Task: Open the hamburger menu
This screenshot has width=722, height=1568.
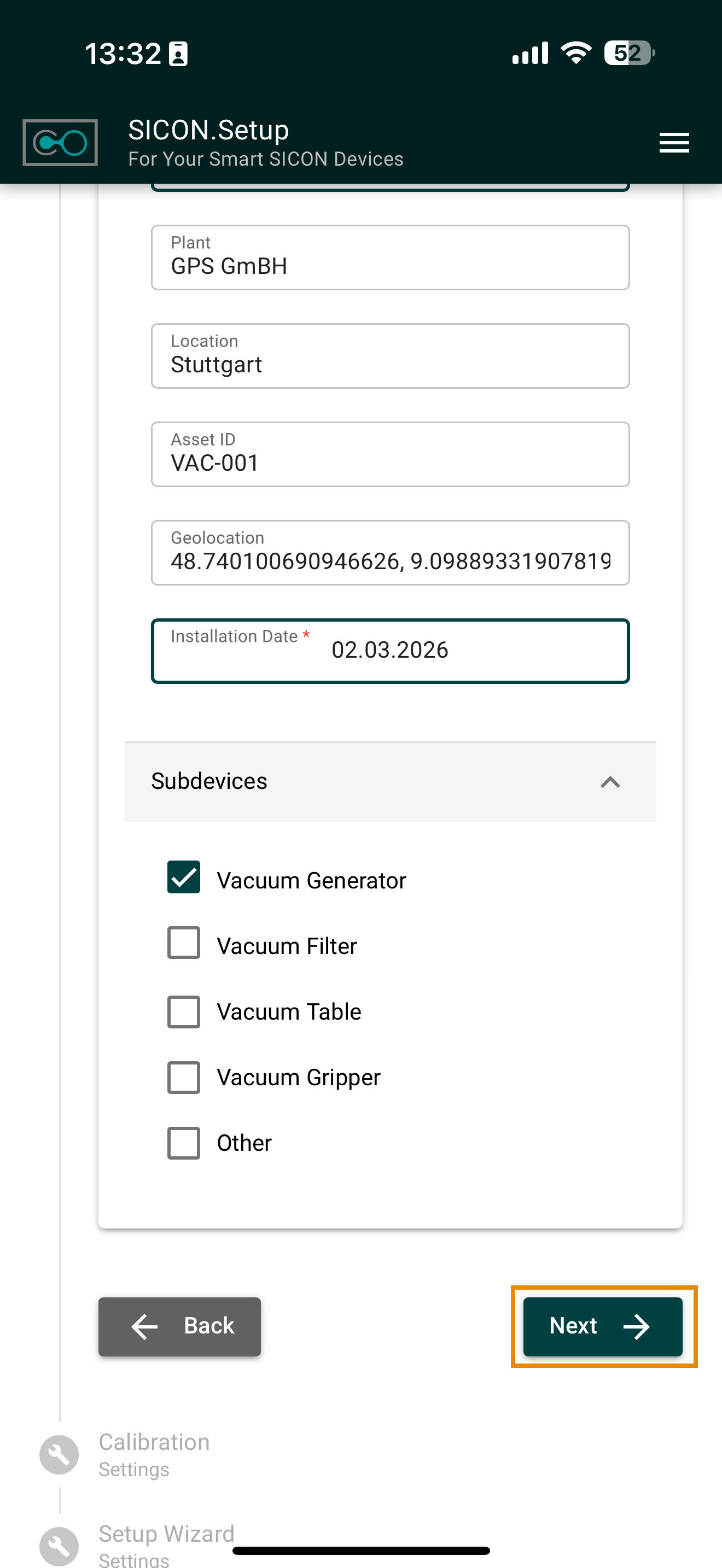Action: click(674, 143)
